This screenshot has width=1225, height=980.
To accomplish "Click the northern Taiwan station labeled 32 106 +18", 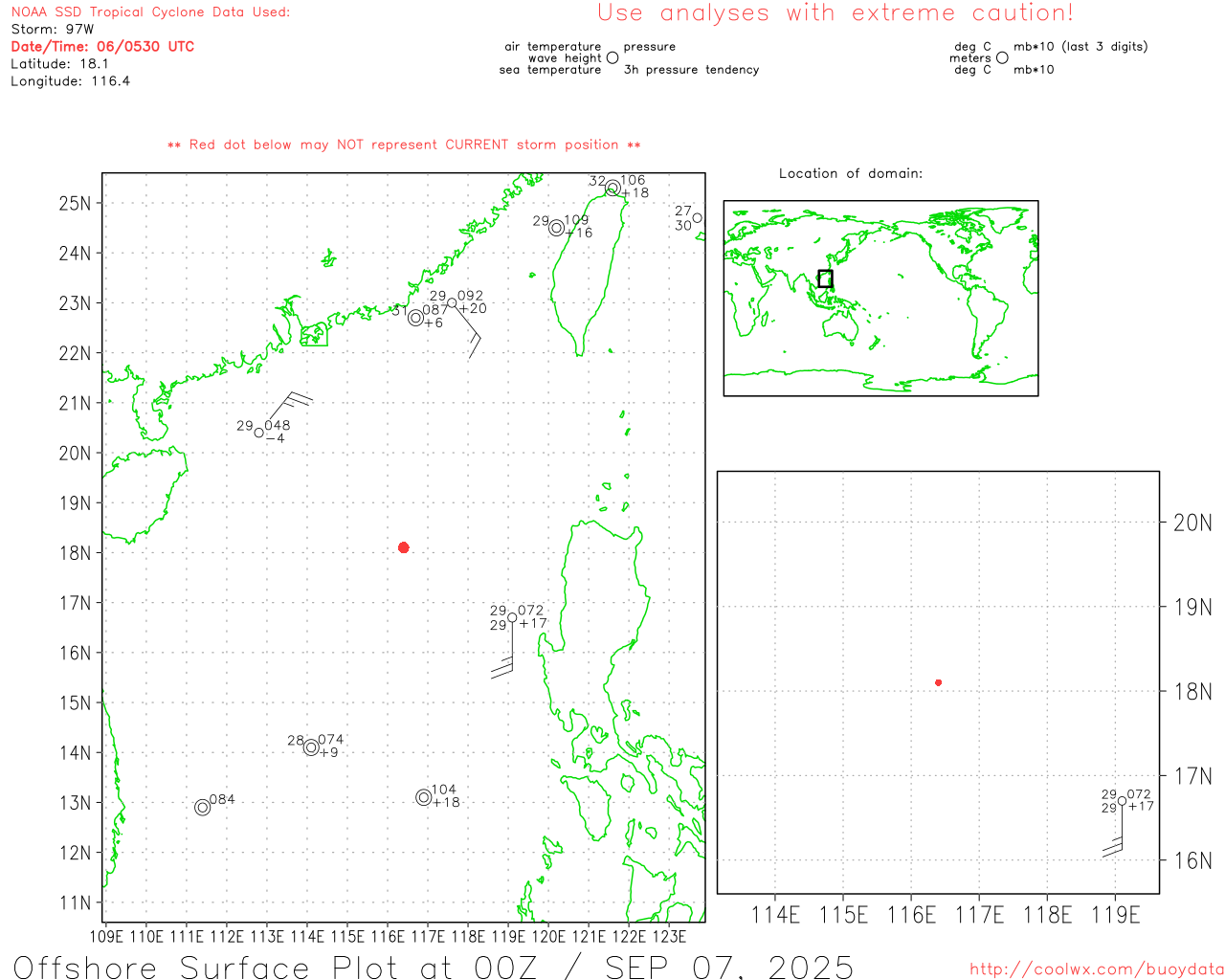I will 612,188.
